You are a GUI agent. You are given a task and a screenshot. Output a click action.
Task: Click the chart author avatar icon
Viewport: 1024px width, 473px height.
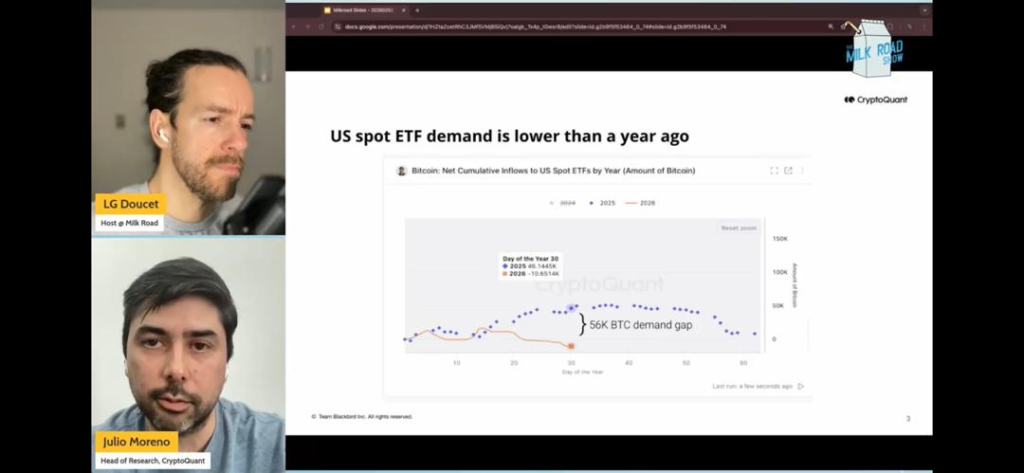click(x=402, y=171)
